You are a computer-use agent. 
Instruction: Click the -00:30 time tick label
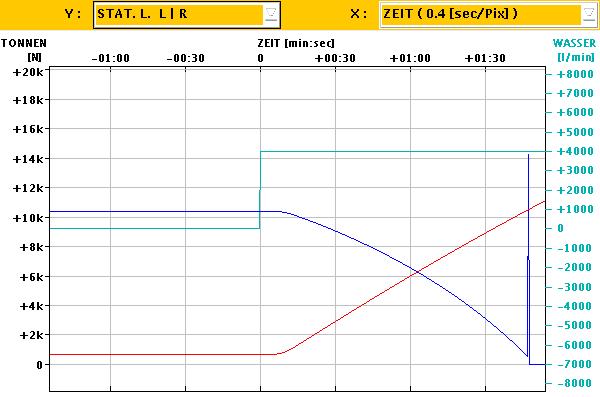(x=186, y=58)
